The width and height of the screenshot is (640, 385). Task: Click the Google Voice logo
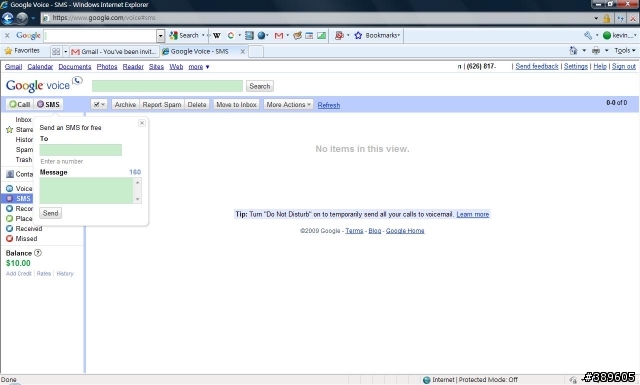click(44, 85)
